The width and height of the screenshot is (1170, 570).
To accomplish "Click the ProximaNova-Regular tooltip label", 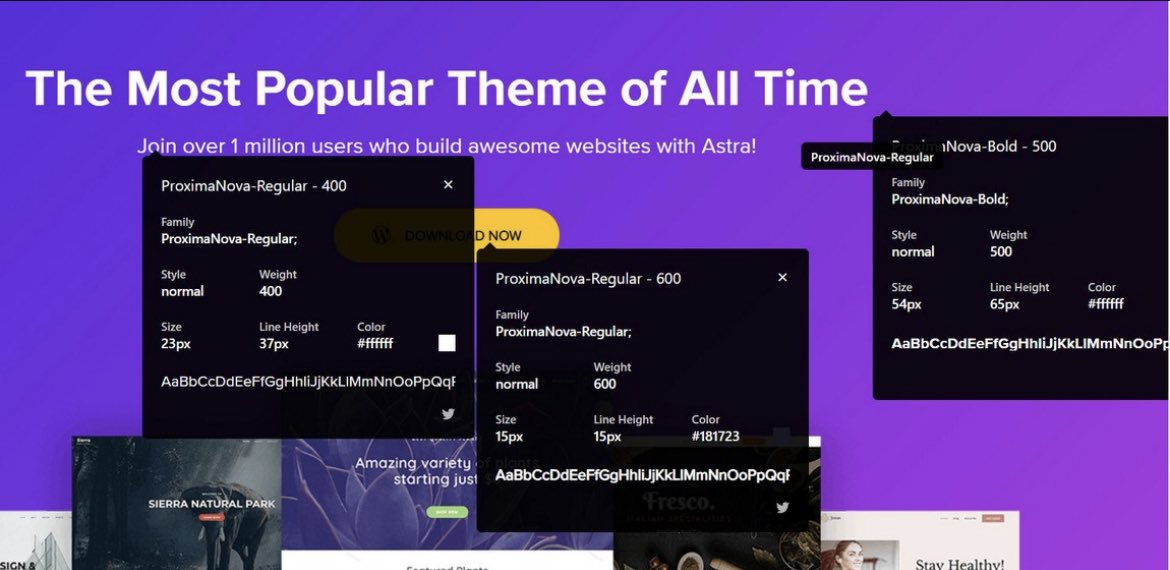I will (x=872, y=157).
